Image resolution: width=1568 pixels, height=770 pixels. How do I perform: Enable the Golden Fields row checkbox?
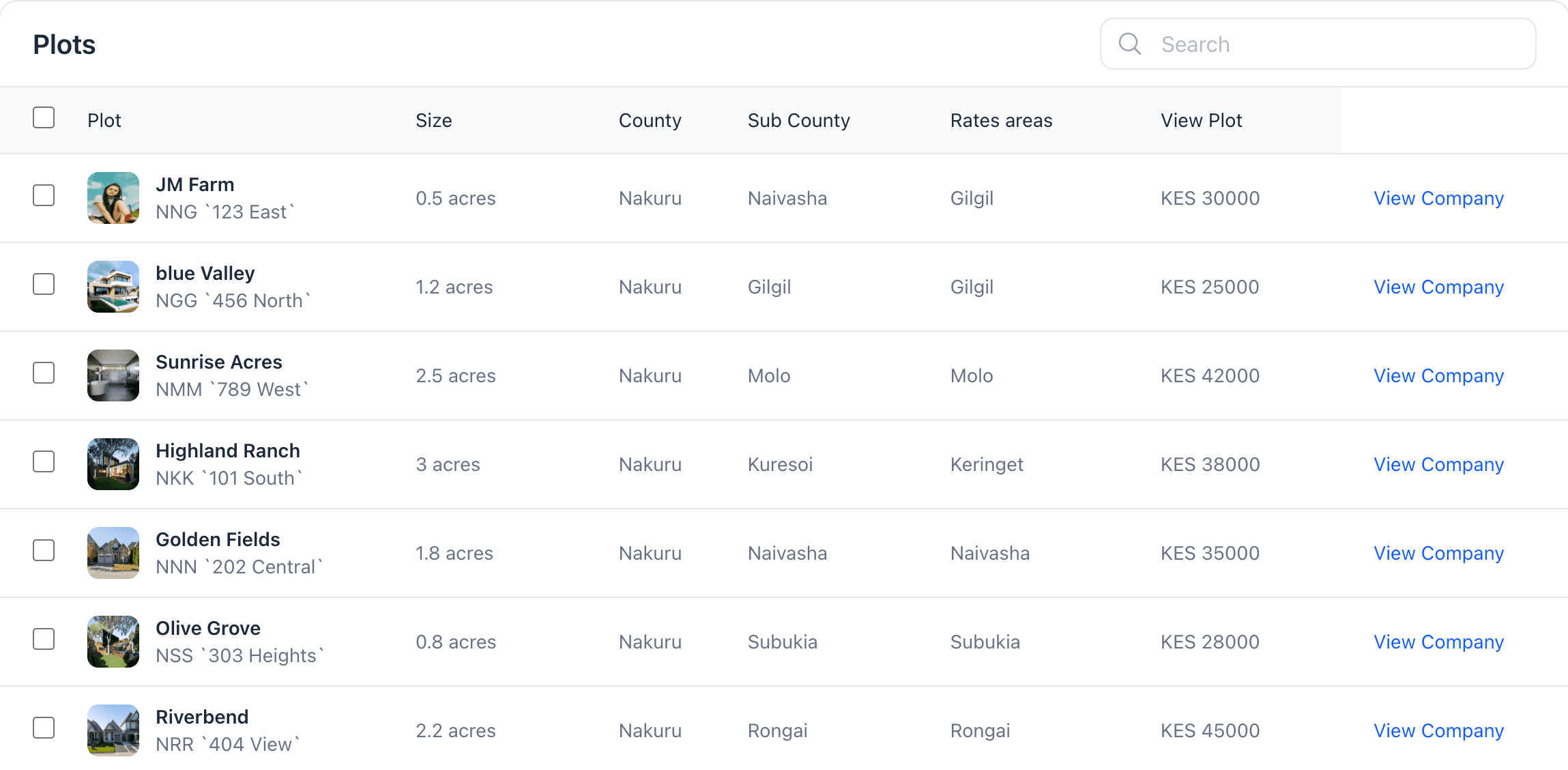(44, 550)
